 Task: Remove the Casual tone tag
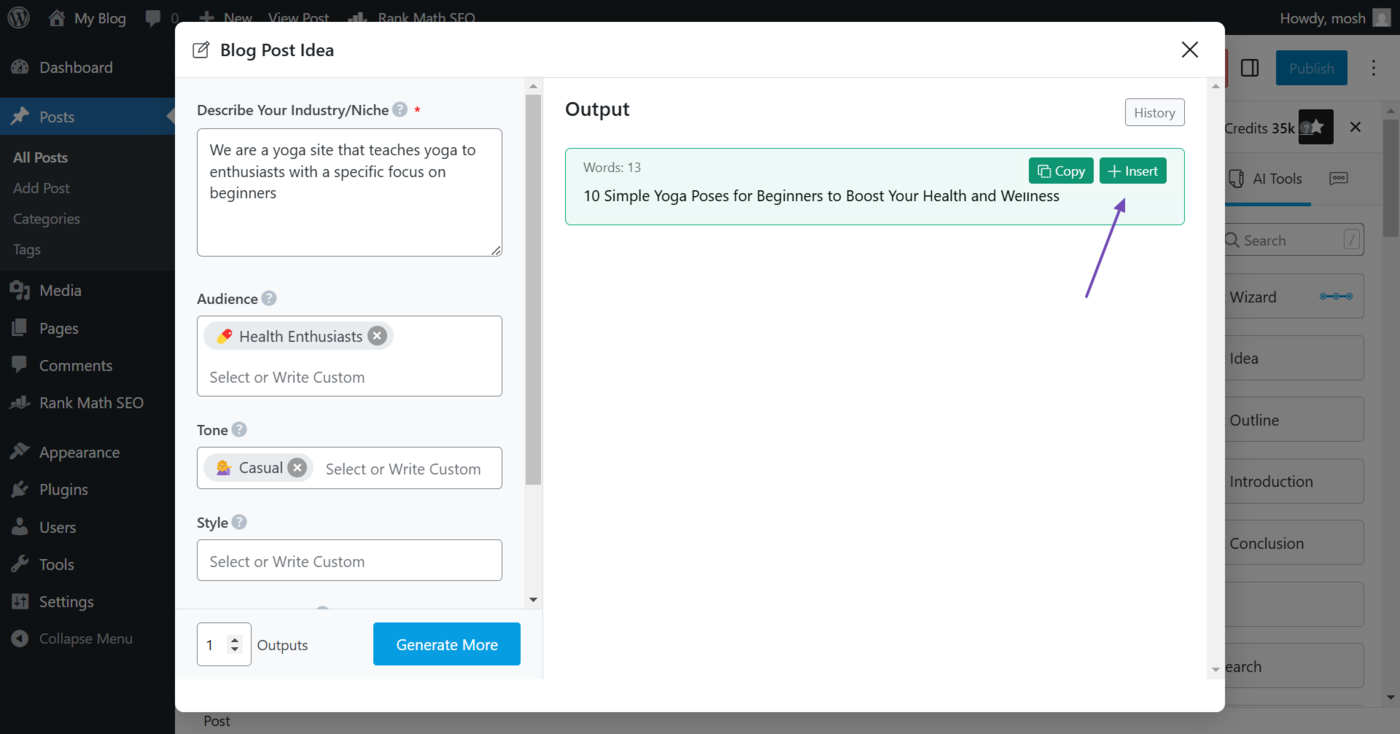[297, 467]
